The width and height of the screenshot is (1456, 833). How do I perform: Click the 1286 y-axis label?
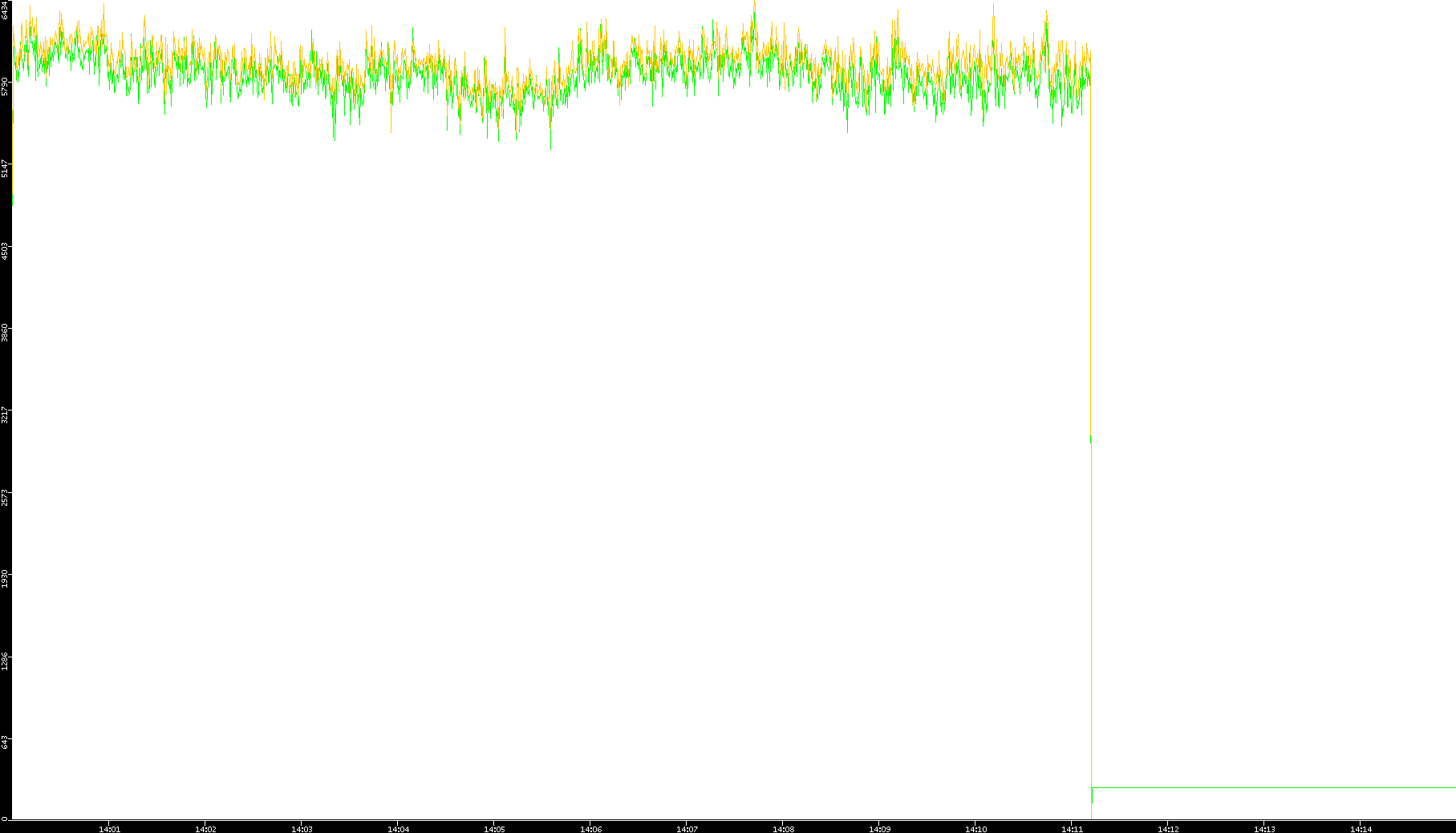click(5, 661)
